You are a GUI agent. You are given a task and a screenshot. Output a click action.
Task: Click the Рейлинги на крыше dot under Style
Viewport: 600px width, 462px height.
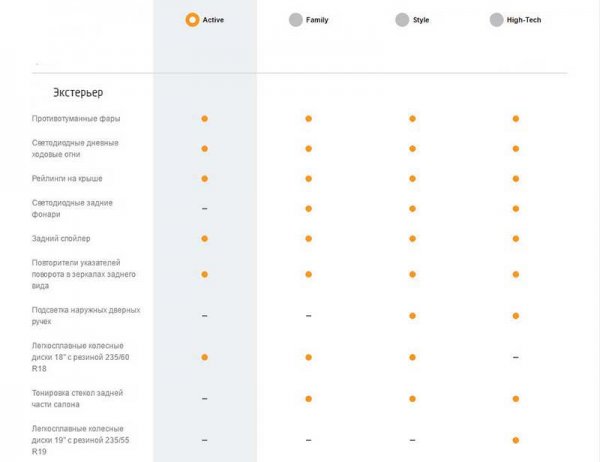coord(412,179)
